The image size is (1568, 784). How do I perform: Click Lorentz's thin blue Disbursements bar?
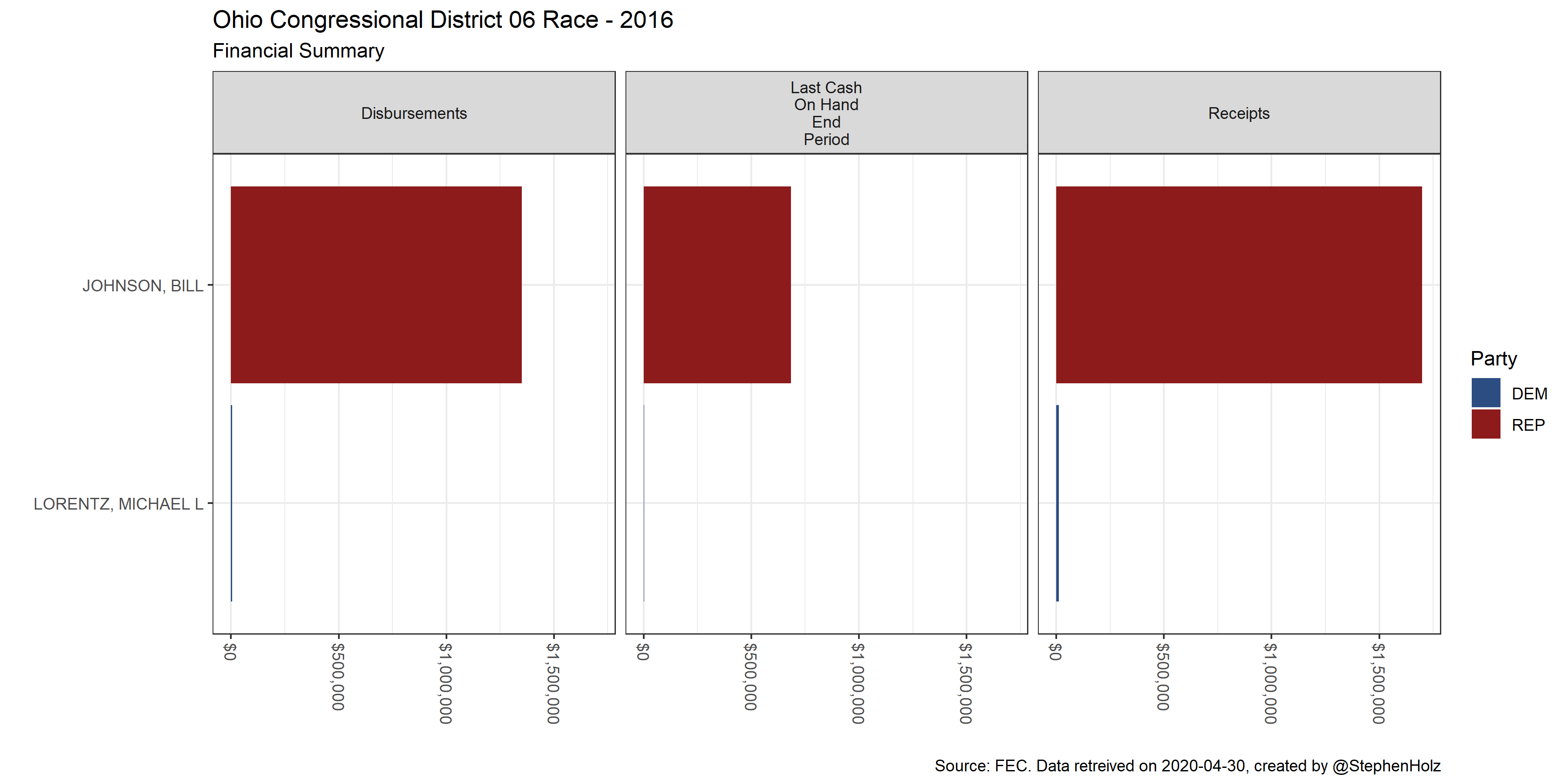coord(231,503)
